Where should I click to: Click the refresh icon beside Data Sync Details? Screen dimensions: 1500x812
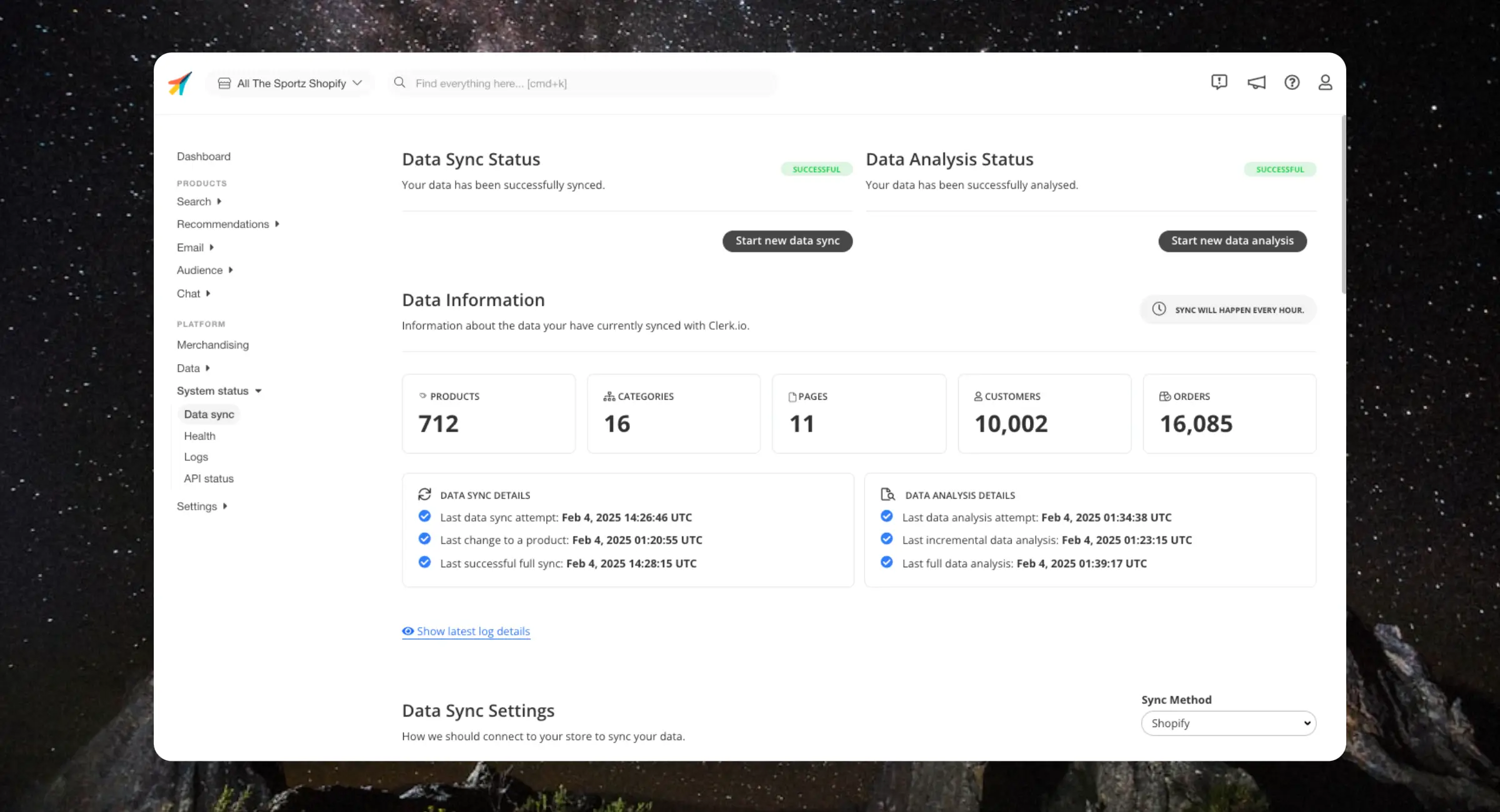pyautogui.click(x=424, y=494)
